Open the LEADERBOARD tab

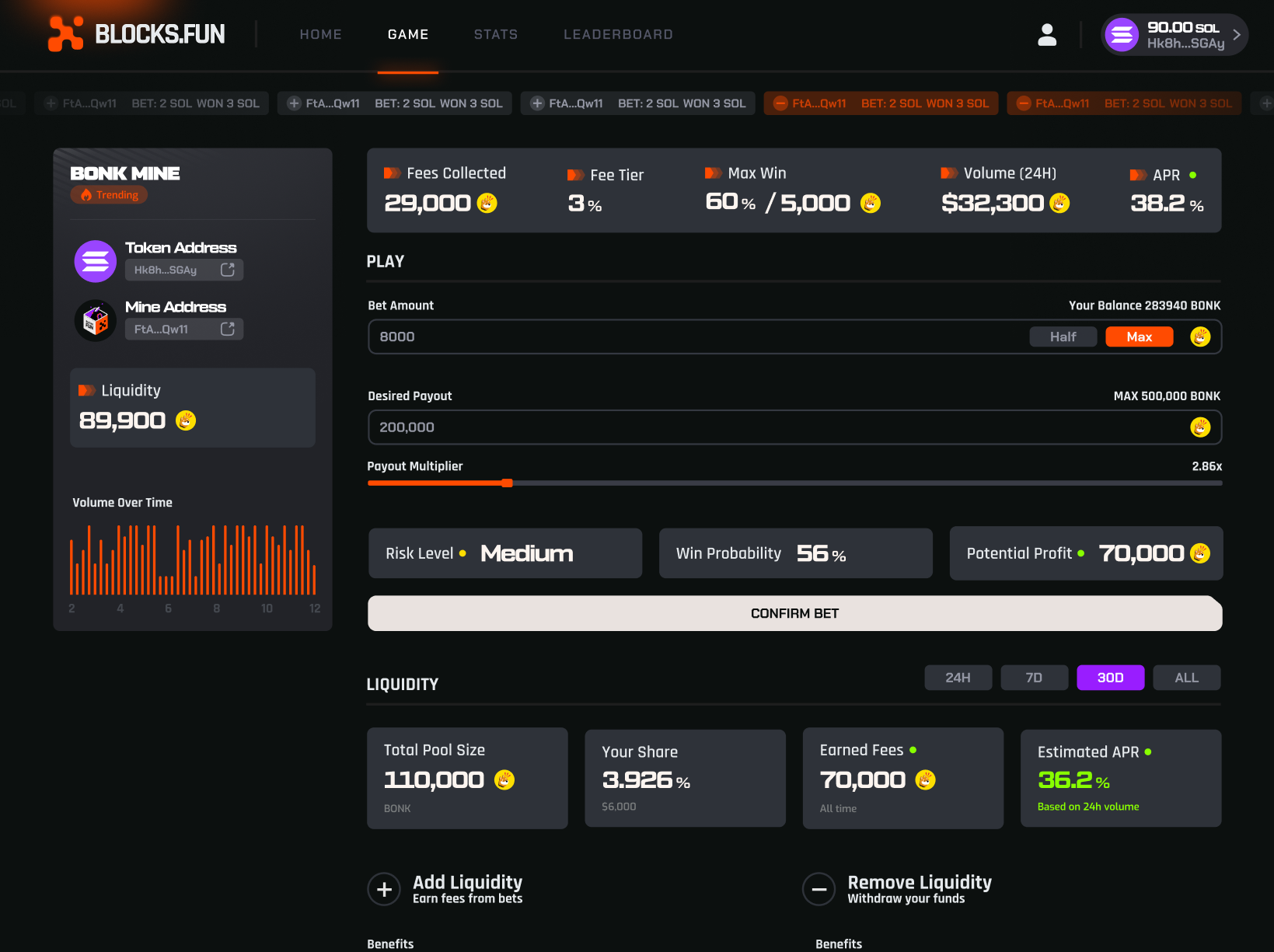coord(618,34)
